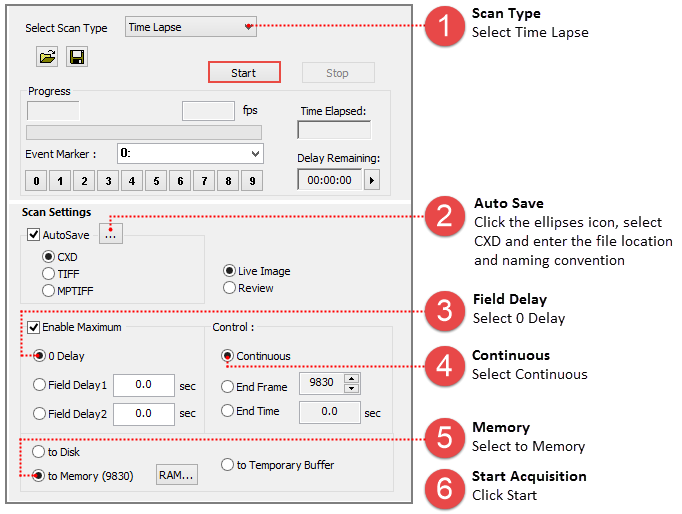This screenshot has width=682, height=514.
Task: Select the Review radio button
Action: click(x=230, y=288)
